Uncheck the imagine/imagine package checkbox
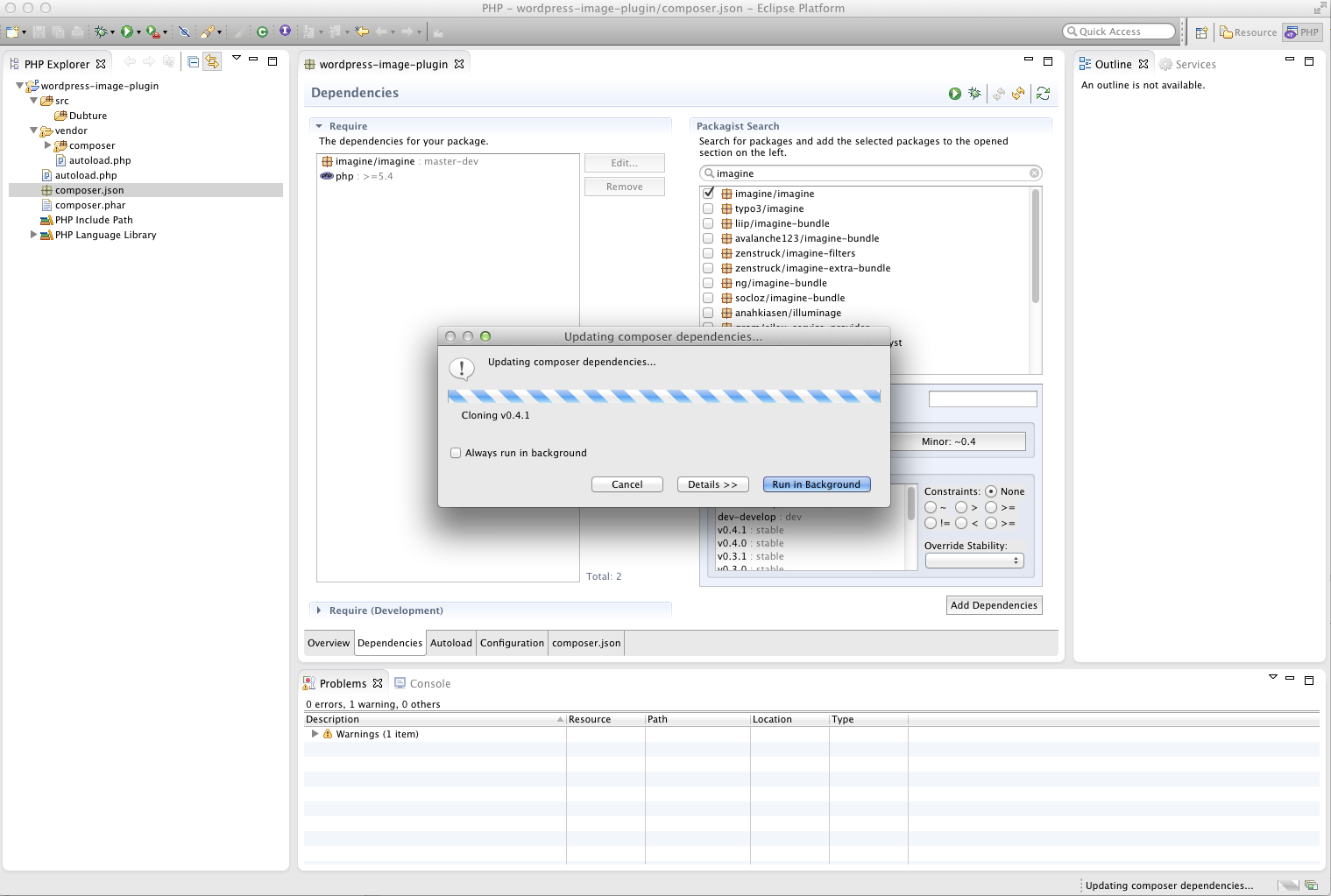 pos(708,194)
